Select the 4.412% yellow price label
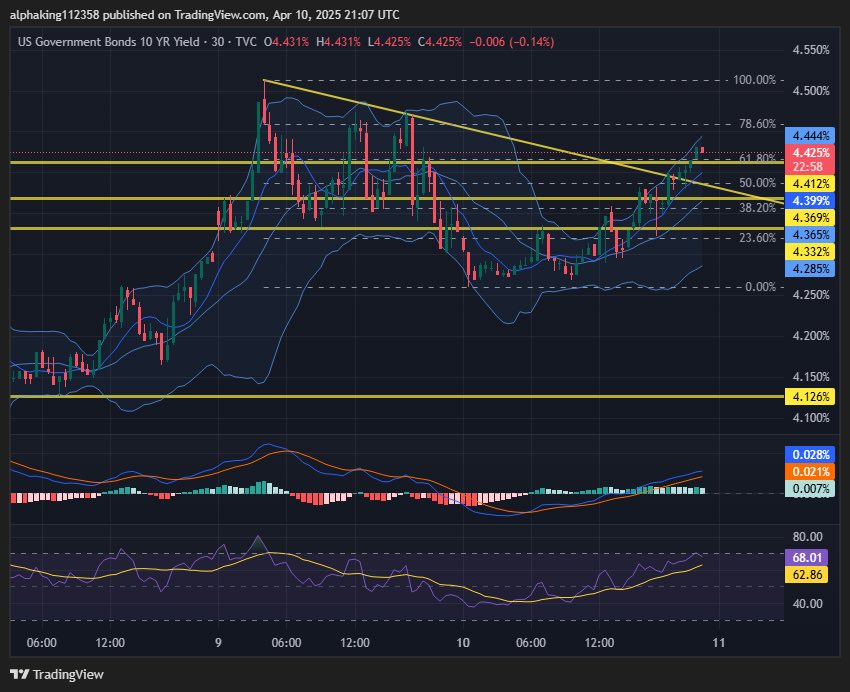This screenshot has height=692, width=850. [x=810, y=184]
